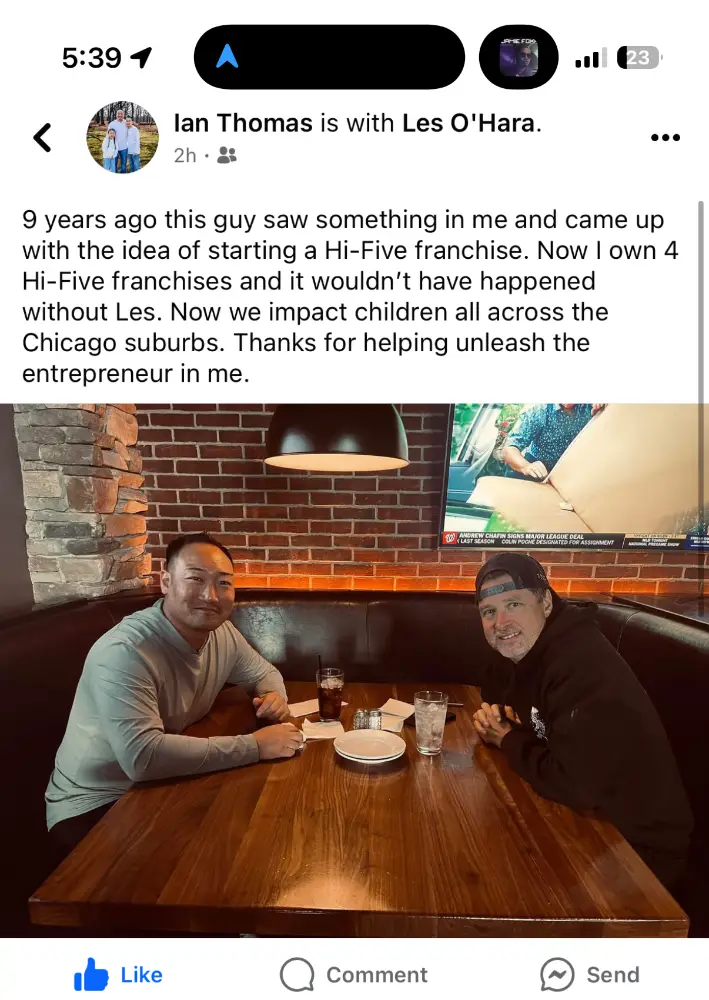Open Les O'Hara's tagged profile link

coord(470,124)
